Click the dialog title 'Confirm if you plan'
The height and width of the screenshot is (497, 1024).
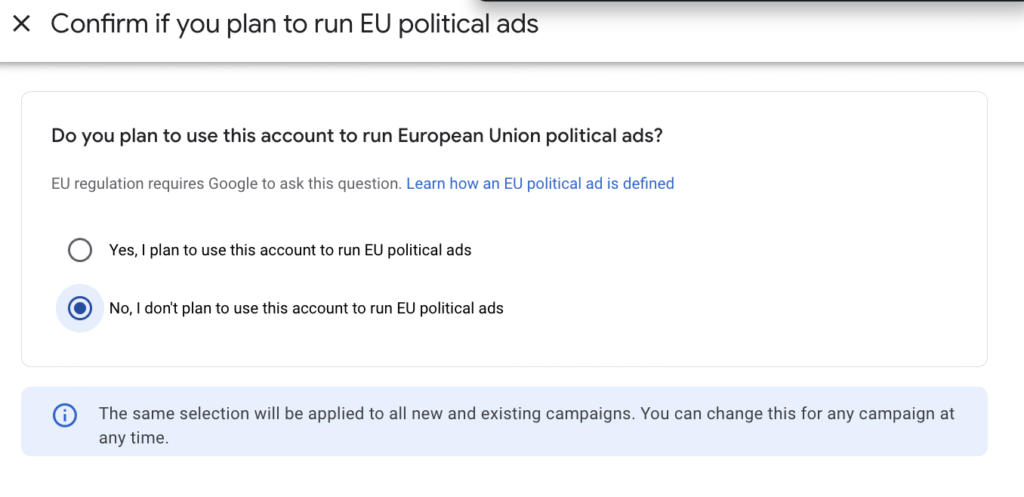click(294, 24)
